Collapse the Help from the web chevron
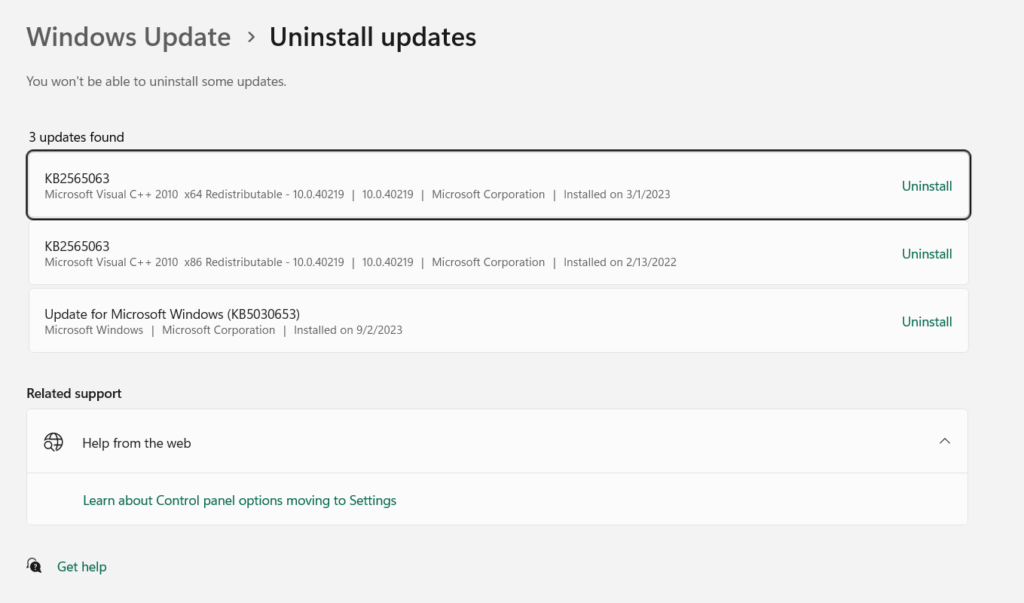 tap(944, 441)
